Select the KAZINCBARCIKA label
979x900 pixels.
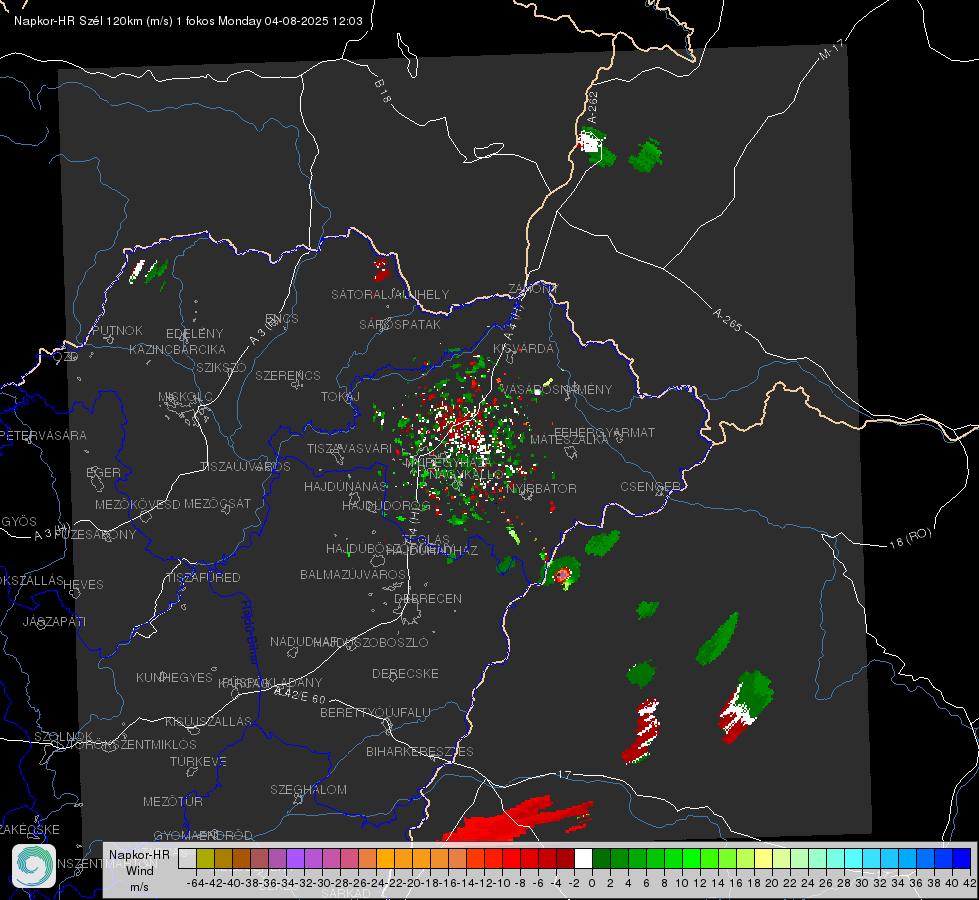pos(177,349)
